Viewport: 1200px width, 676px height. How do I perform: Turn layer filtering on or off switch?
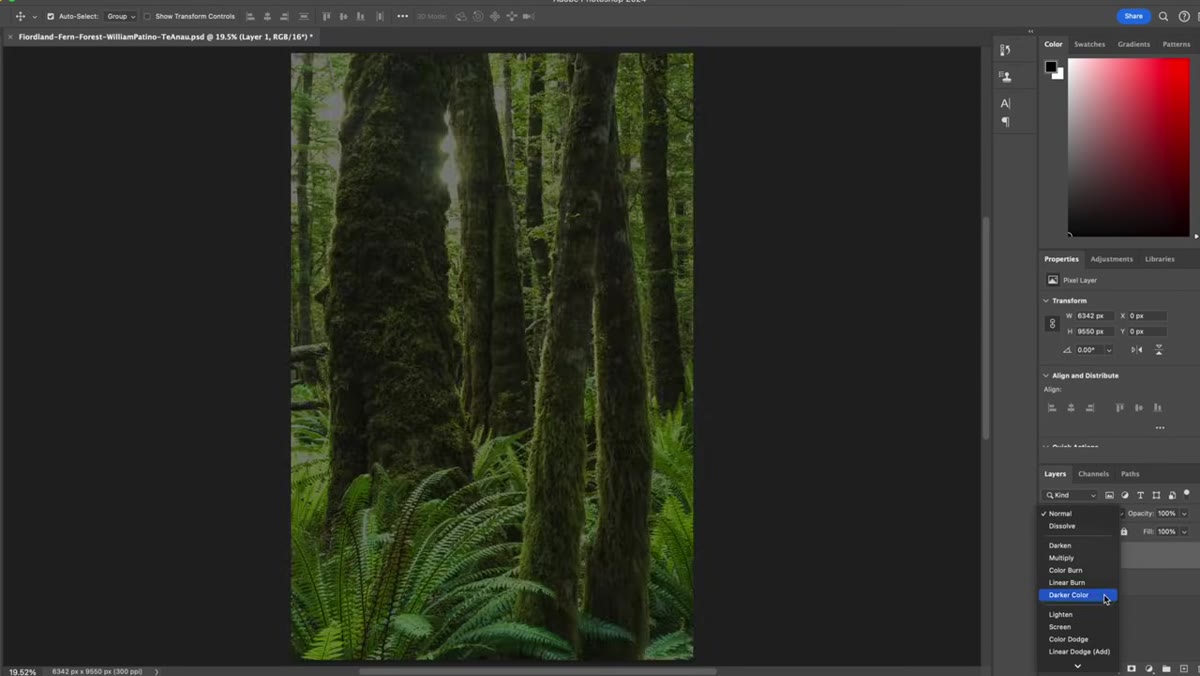(1187, 493)
